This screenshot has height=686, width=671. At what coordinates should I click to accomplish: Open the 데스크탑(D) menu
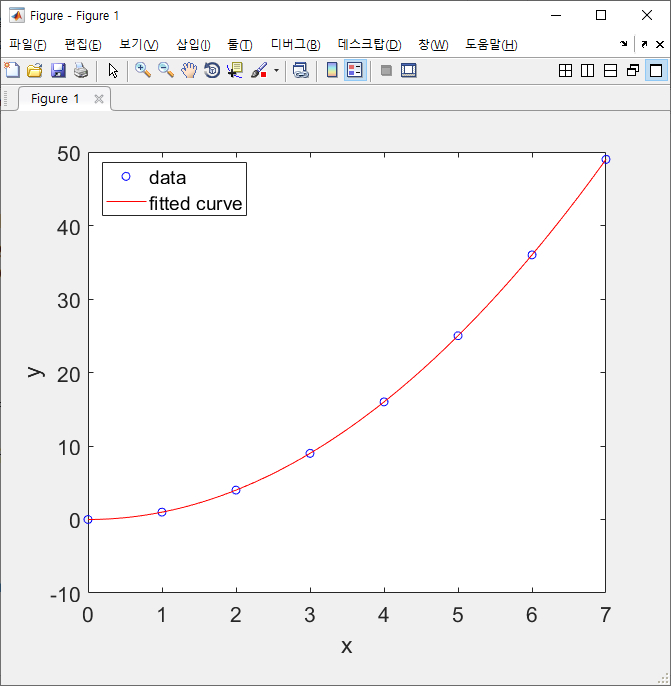click(369, 44)
